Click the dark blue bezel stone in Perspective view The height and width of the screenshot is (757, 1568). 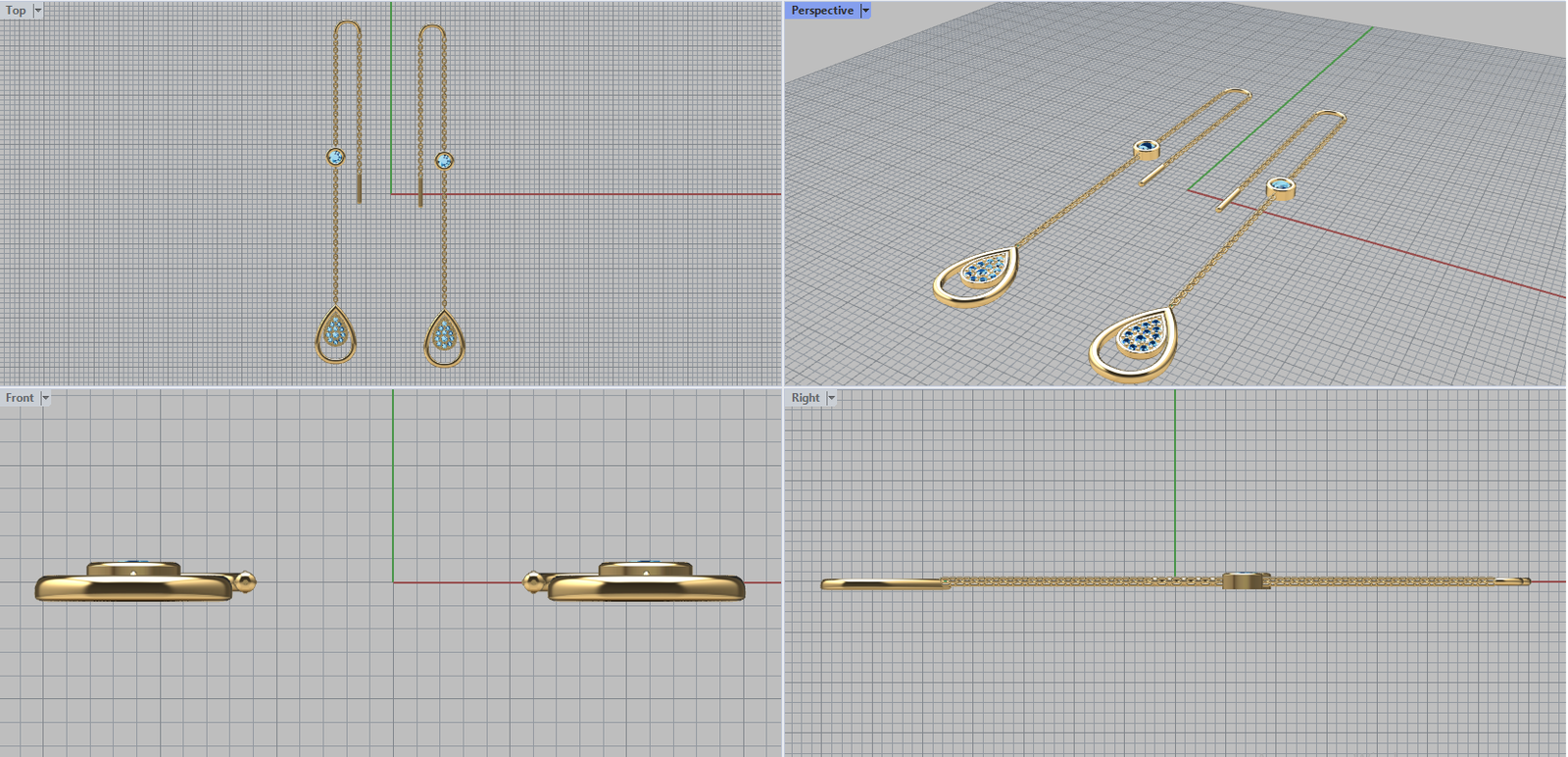point(1147,148)
